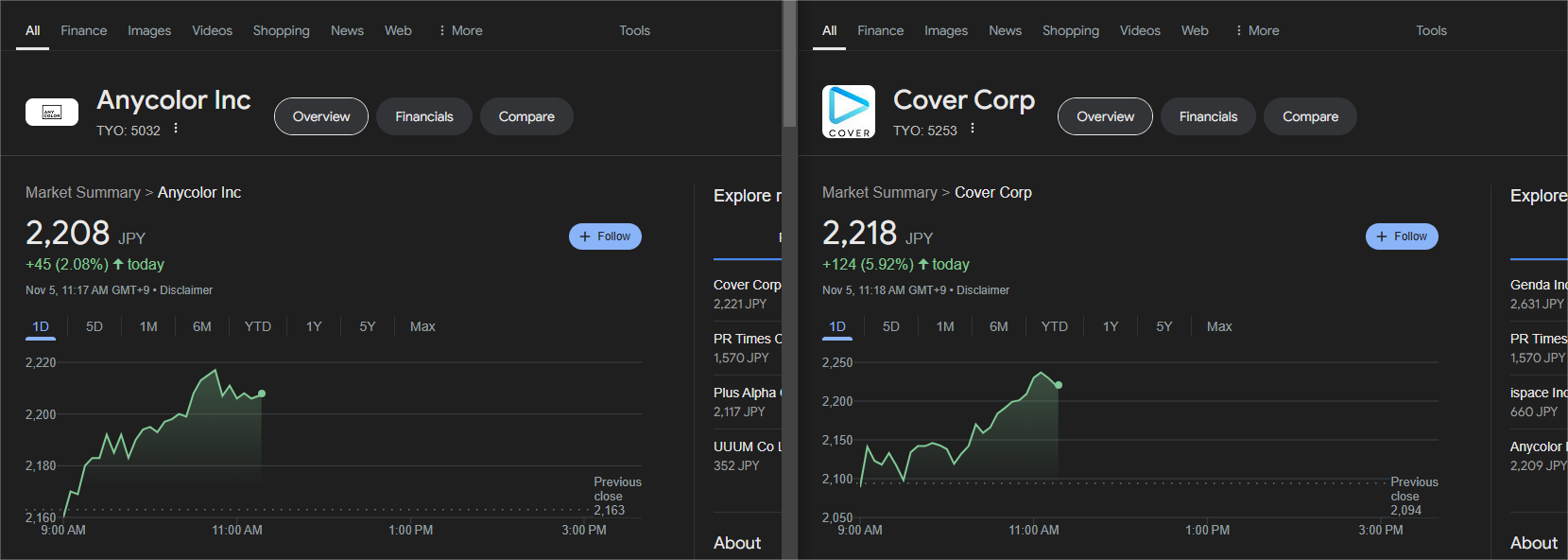Select 5D range on Anycolor chart
Screen dimensions: 1568x560
[x=95, y=326]
